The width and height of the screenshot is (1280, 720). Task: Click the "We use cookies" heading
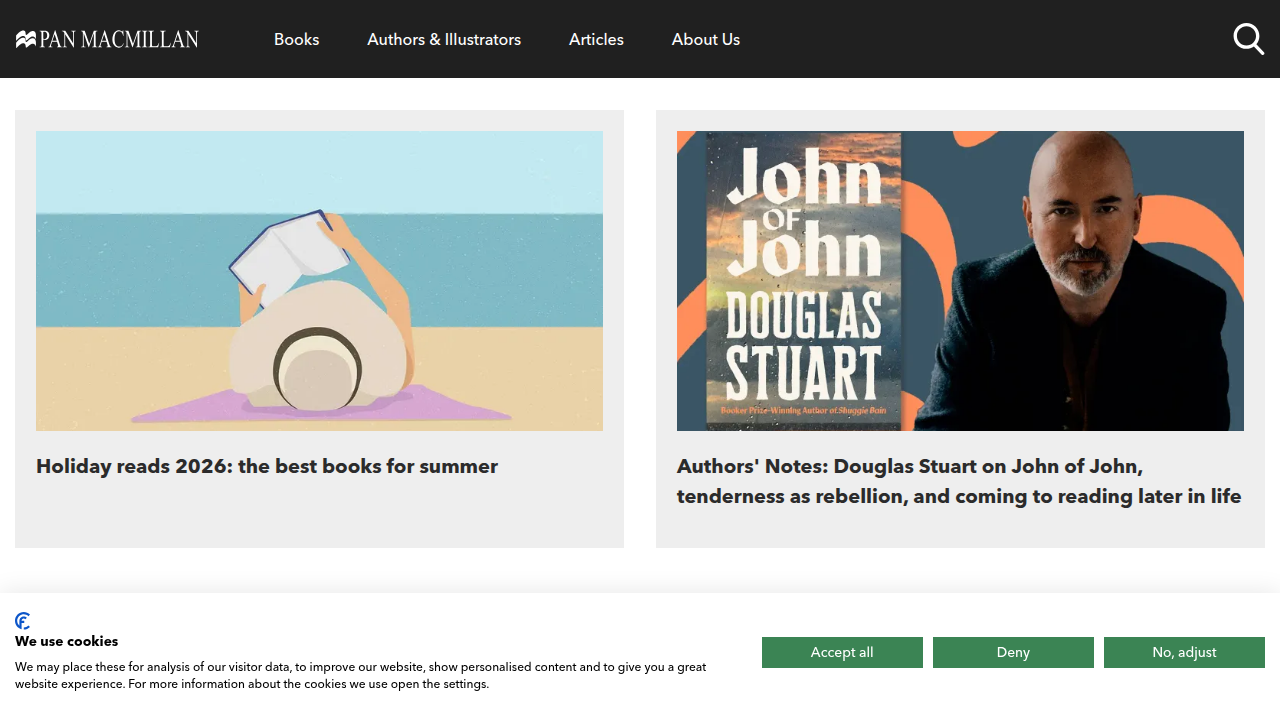[67, 641]
